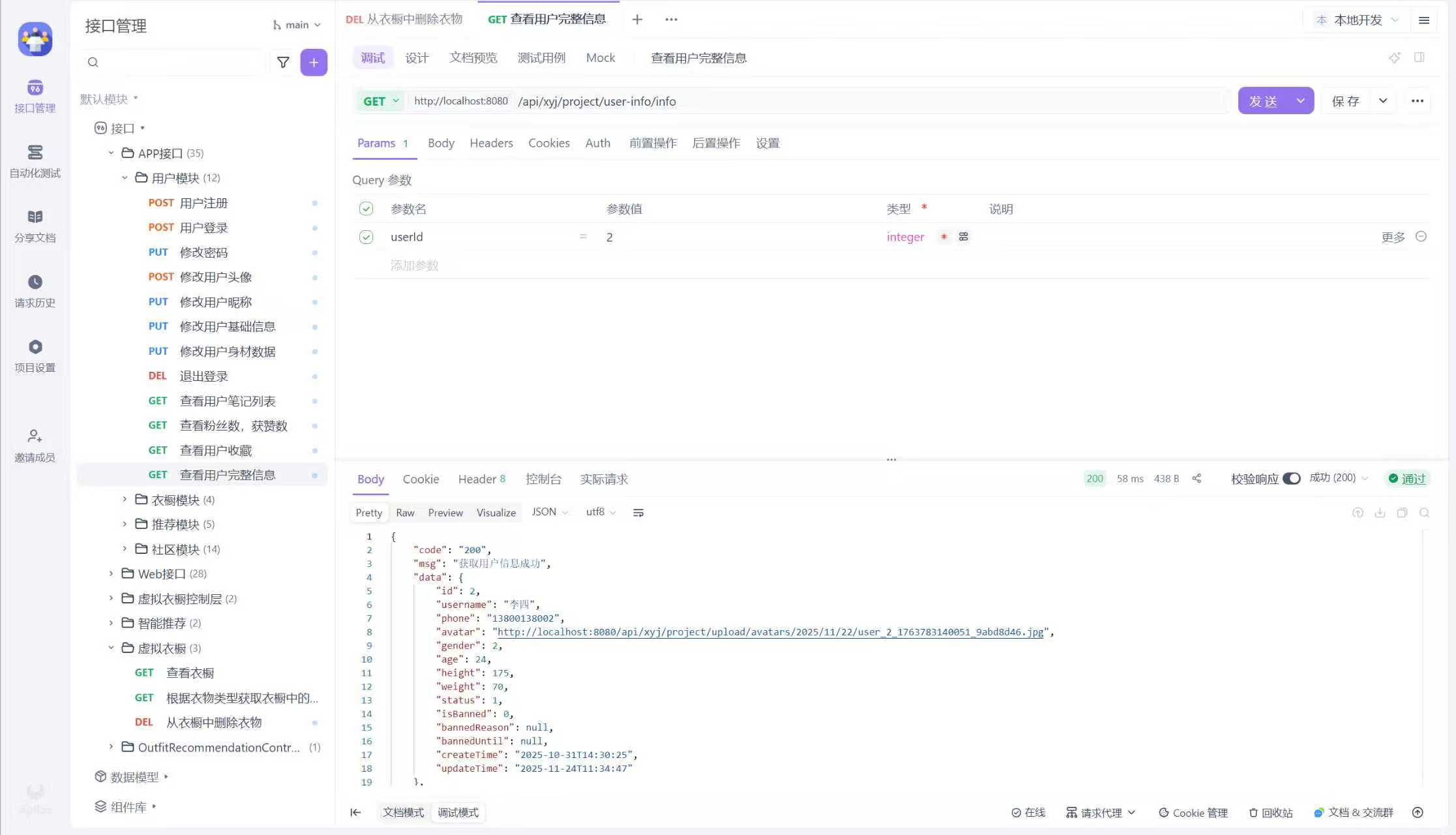Open the GET method dropdown
This screenshot has width=1456, height=835.
click(381, 101)
